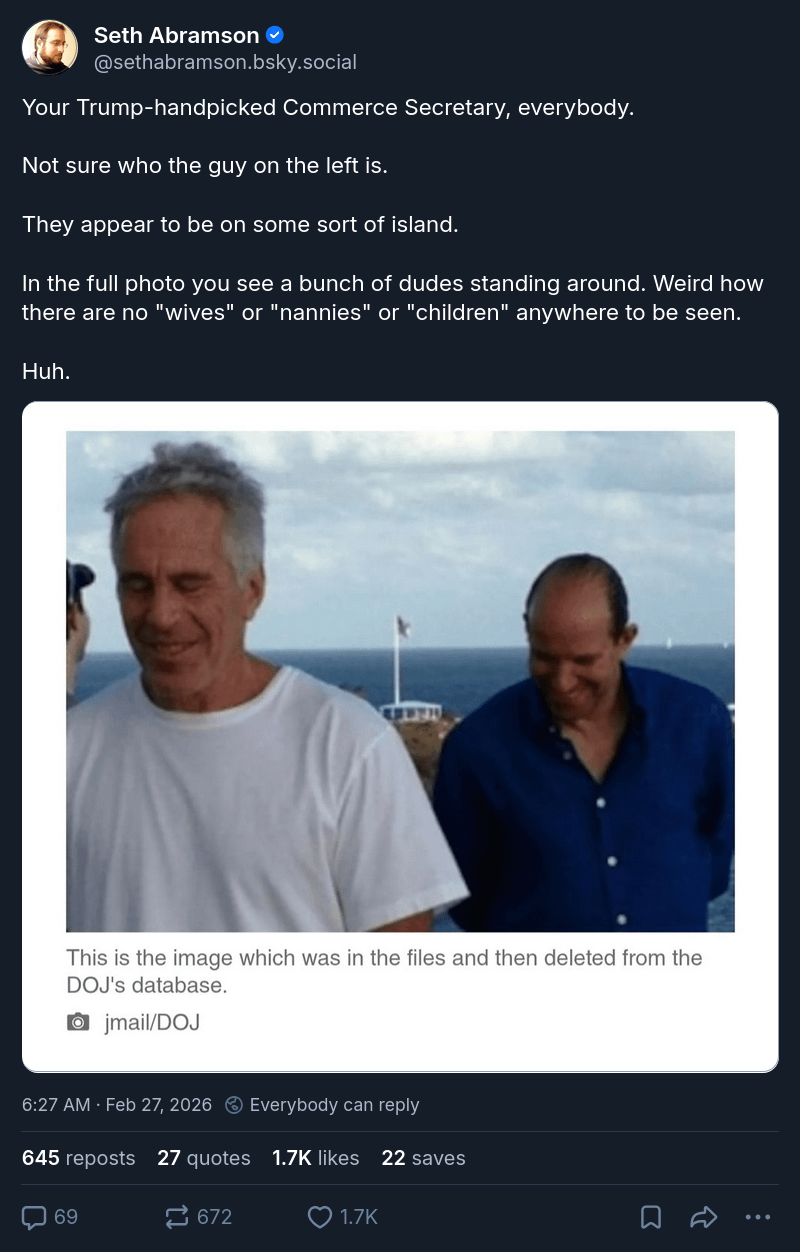
Task: Click the reply speech bubble icon
Action: coord(35,1217)
